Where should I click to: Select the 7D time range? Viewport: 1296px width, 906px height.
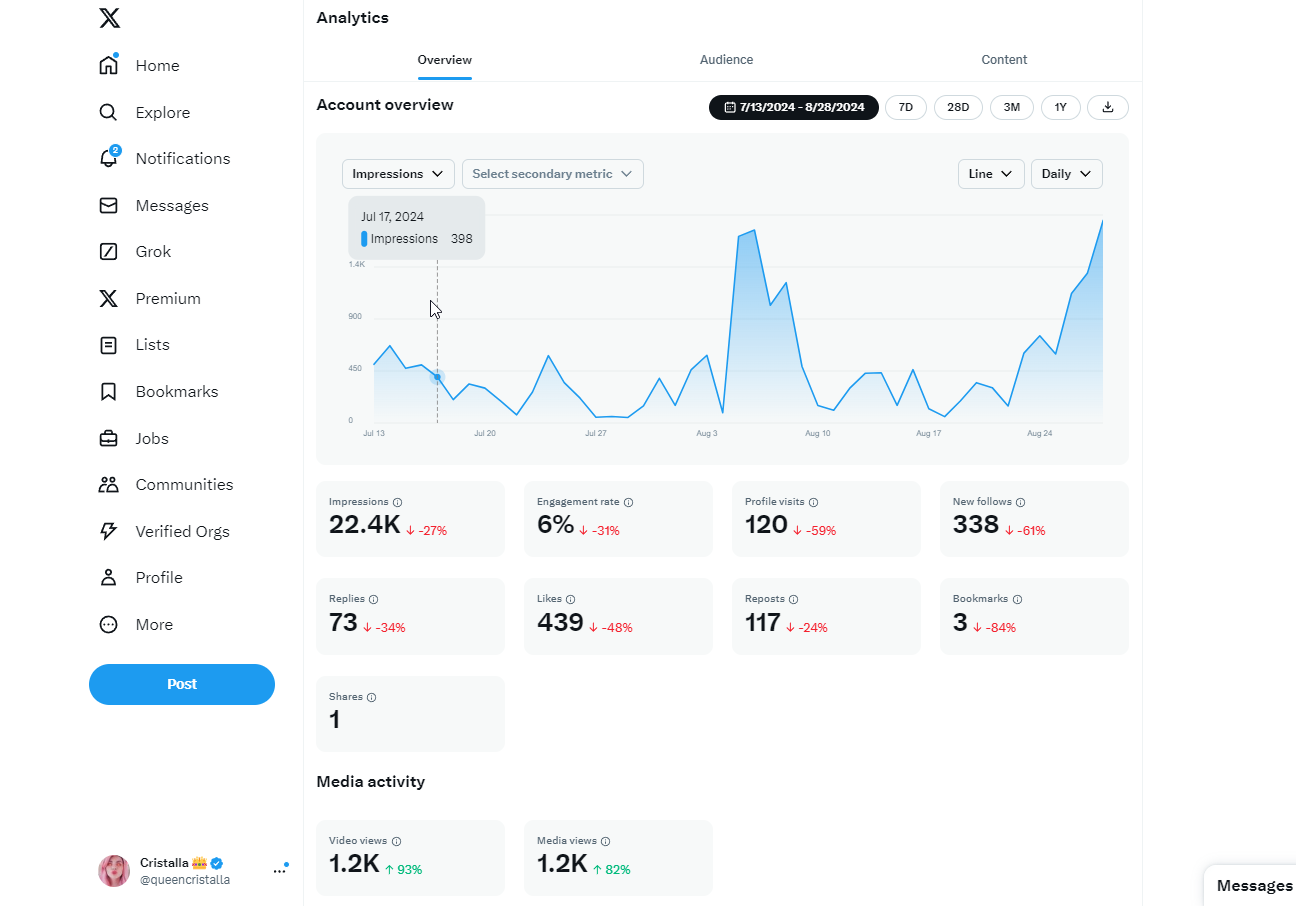point(906,107)
